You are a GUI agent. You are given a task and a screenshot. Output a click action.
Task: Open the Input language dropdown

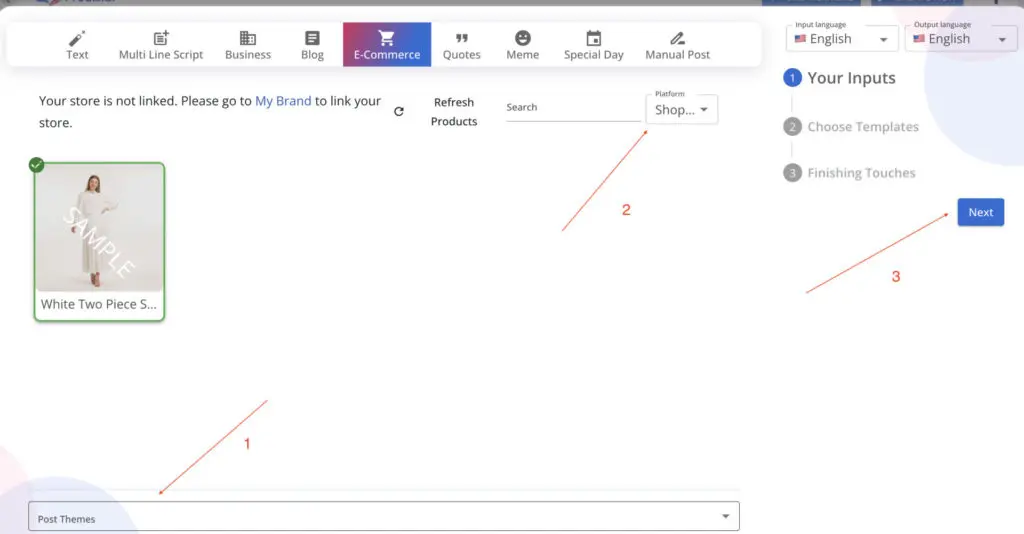842,39
